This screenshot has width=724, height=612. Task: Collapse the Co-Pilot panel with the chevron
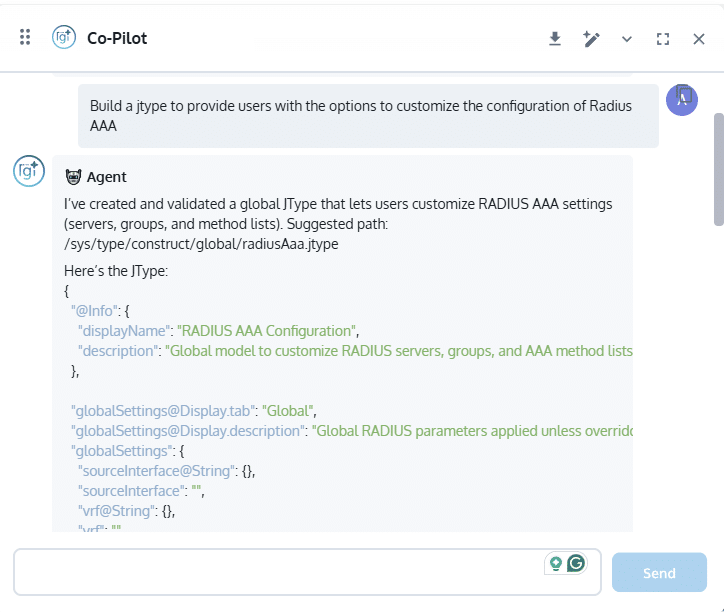tap(627, 39)
